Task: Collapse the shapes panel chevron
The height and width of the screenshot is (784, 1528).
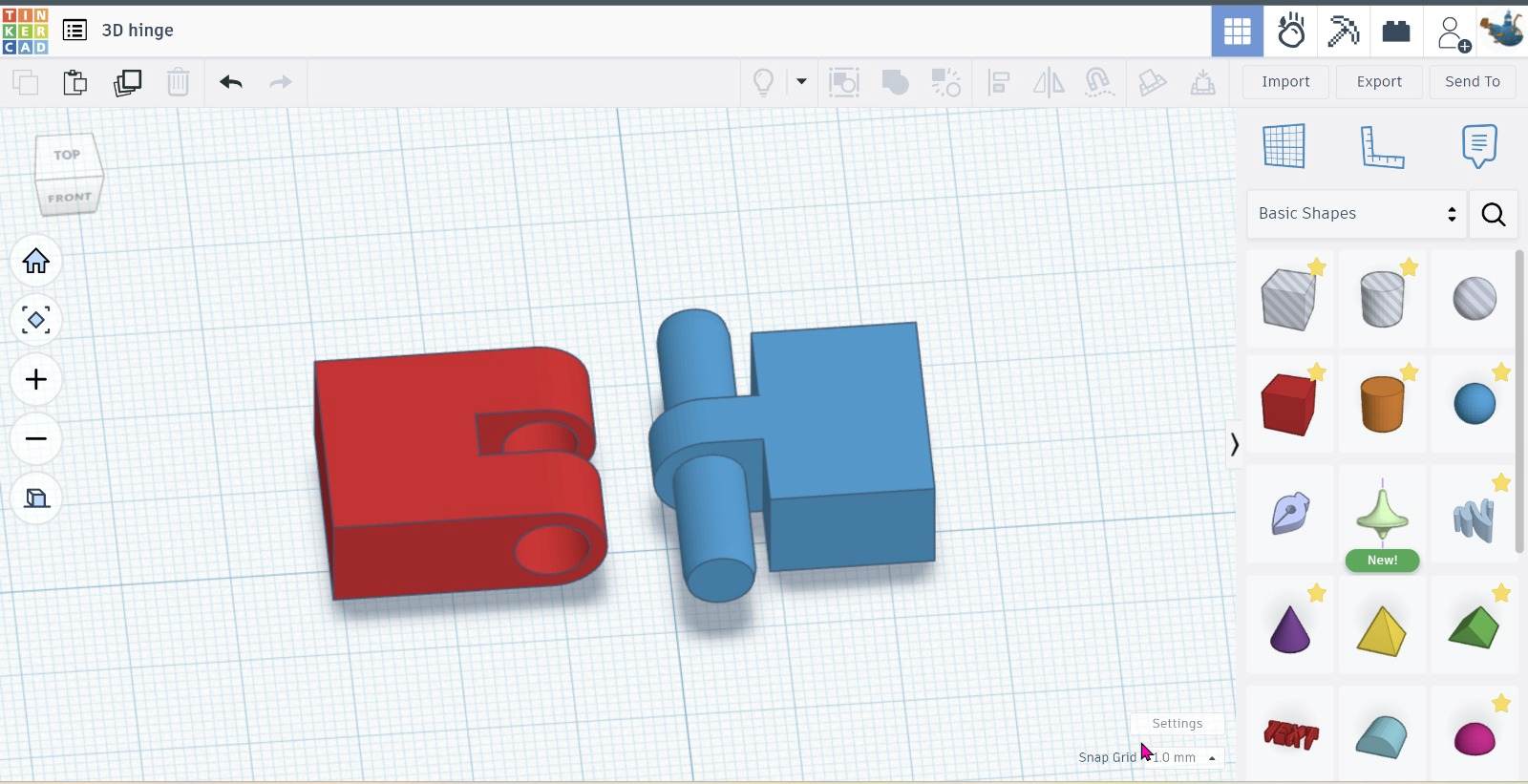Action: point(1234,444)
